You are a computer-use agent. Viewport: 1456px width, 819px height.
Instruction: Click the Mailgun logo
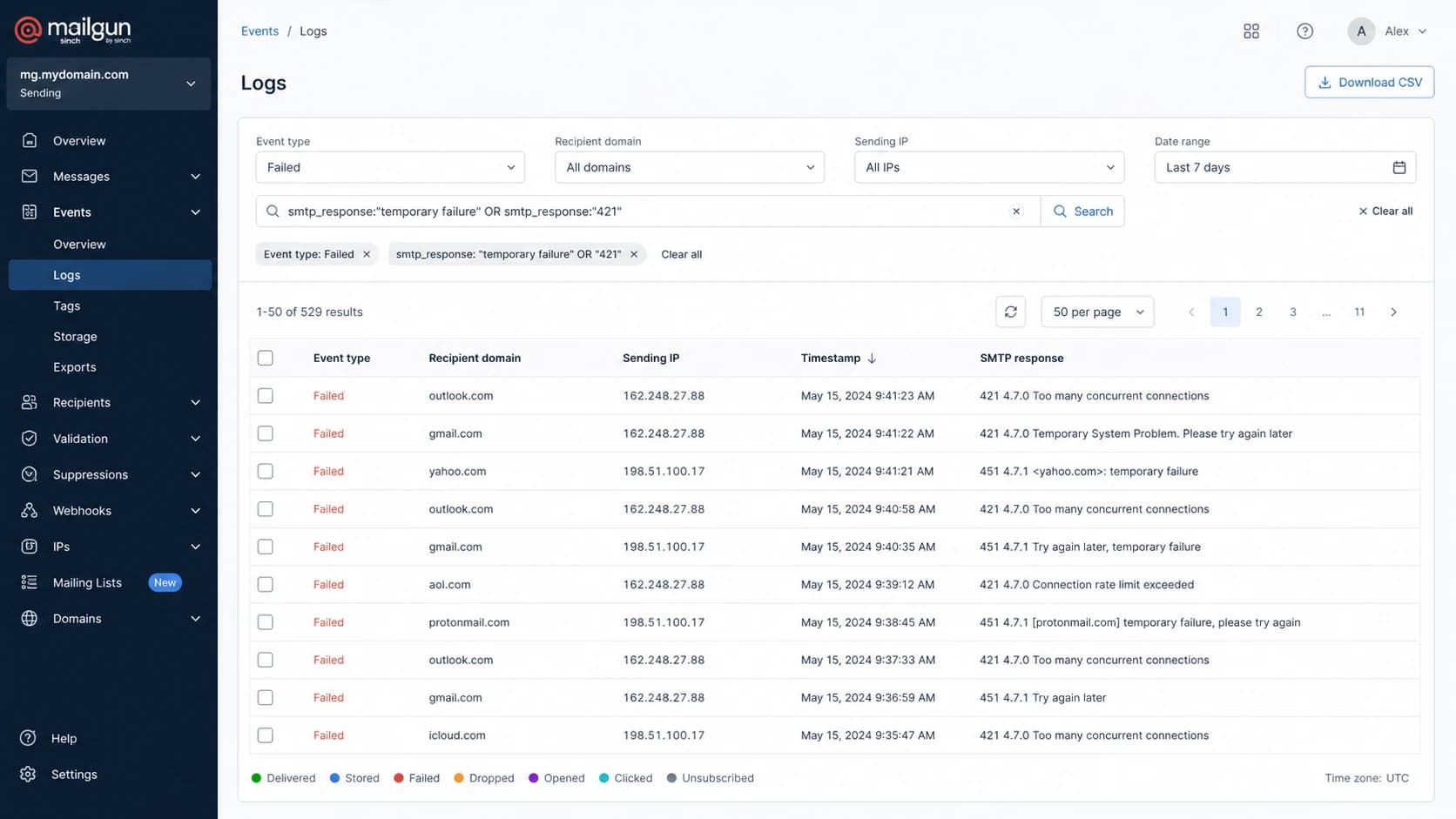point(72,30)
